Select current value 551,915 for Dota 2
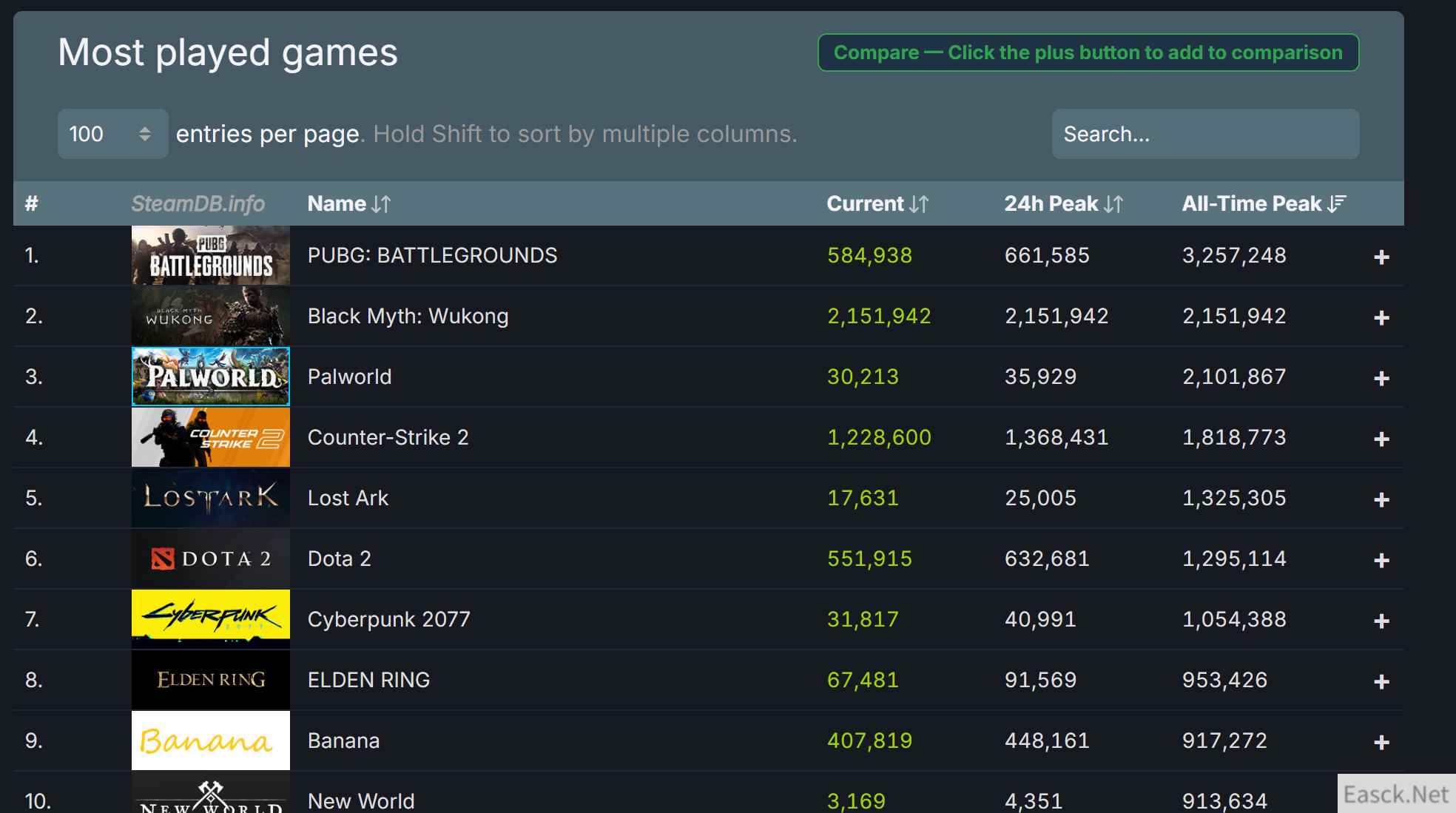Viewport: 1456px width, 813px height. (x=869, y=559)
